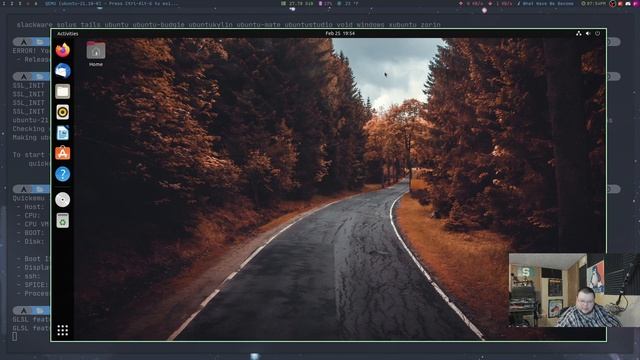The width and height of the screenshot is (640, 360).
Task: Click the 27.78 GiB memory indicator
Action: coord(298,3)
